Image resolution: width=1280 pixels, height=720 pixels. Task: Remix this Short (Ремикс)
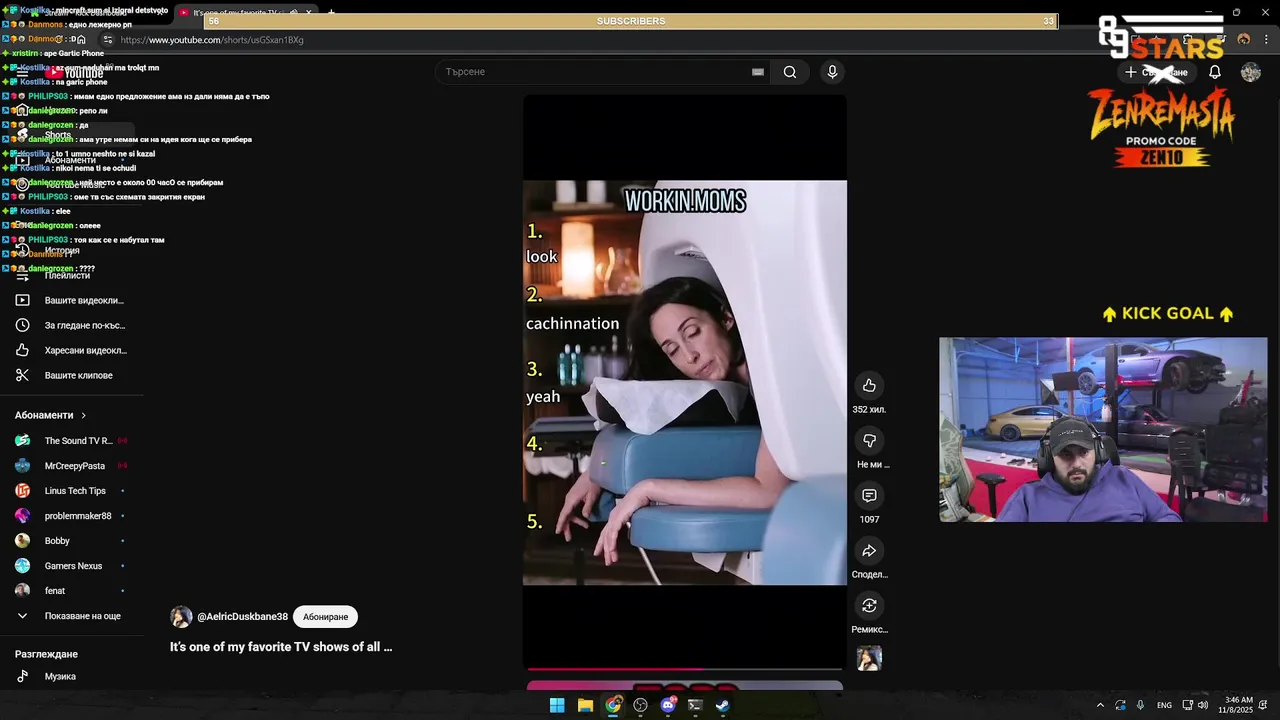869,606
